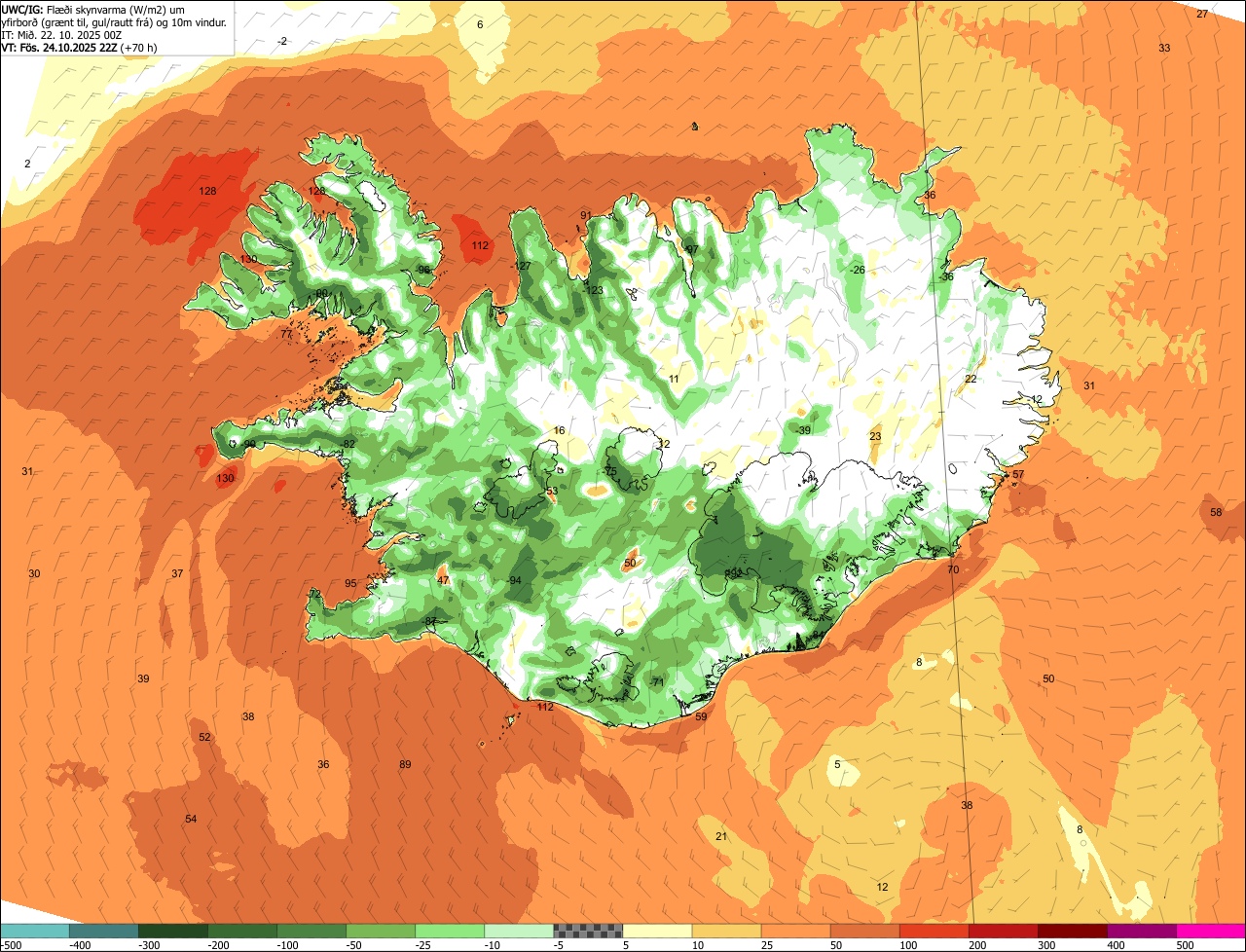Image resolution: width=1246 pixels, height=952 pixels.
Task: Click the map value '-26'
Action: (x=857, y=270)
